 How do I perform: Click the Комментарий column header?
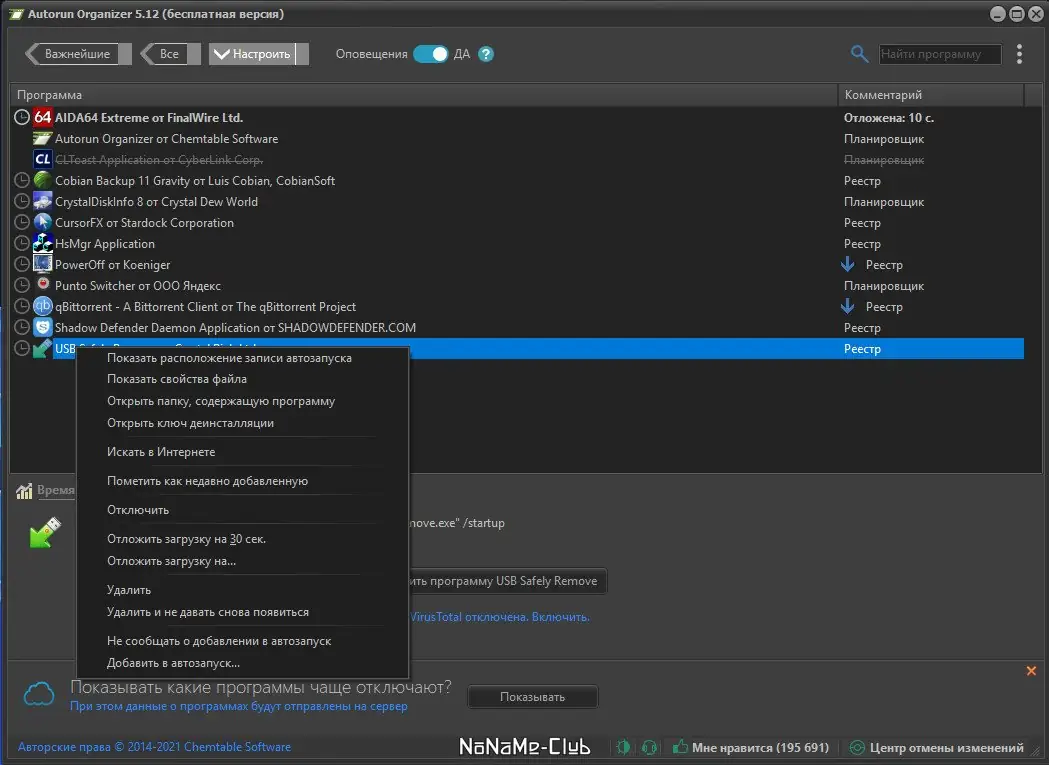931,95
